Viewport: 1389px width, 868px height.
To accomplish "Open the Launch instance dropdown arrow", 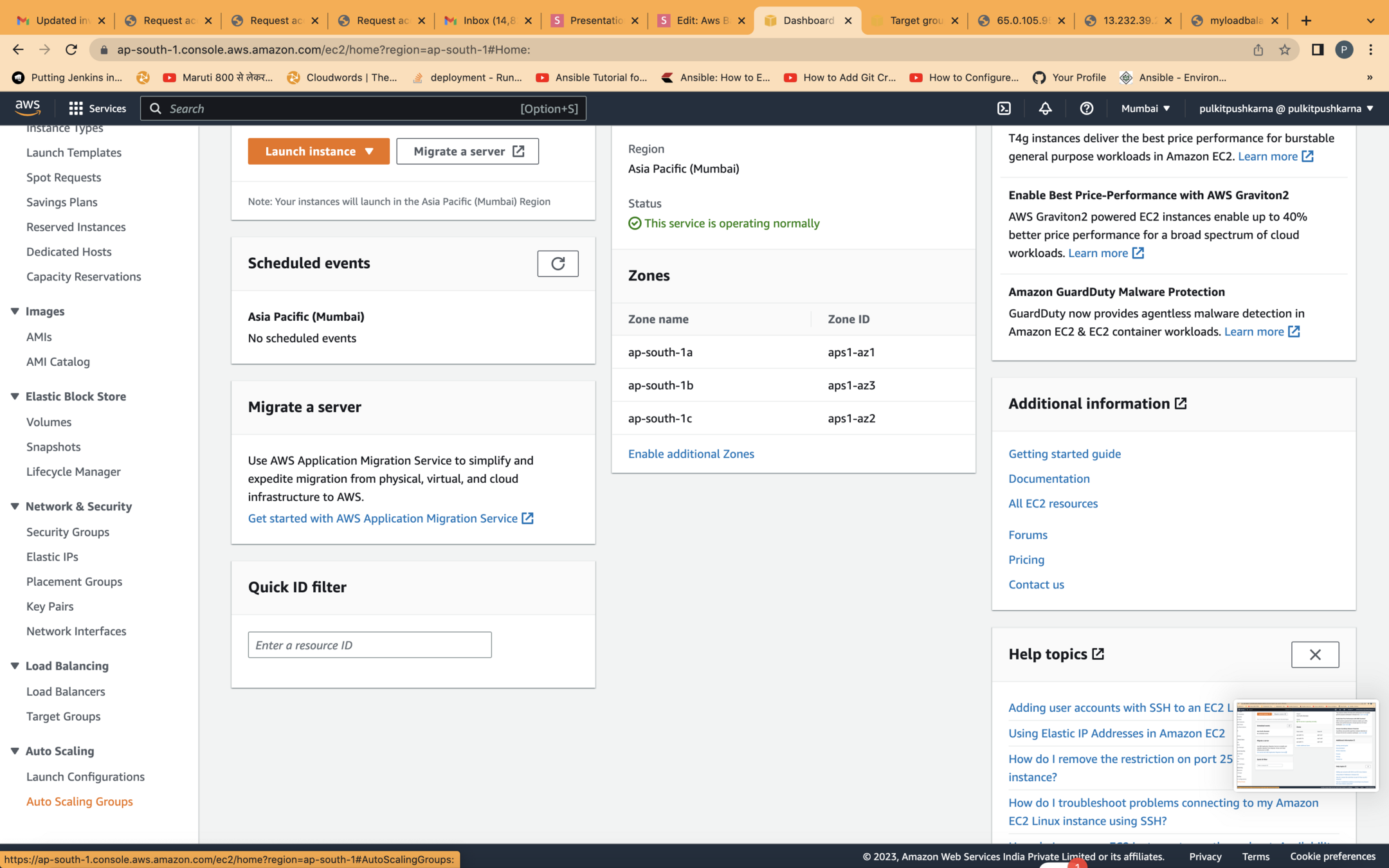I will [369, 151].
